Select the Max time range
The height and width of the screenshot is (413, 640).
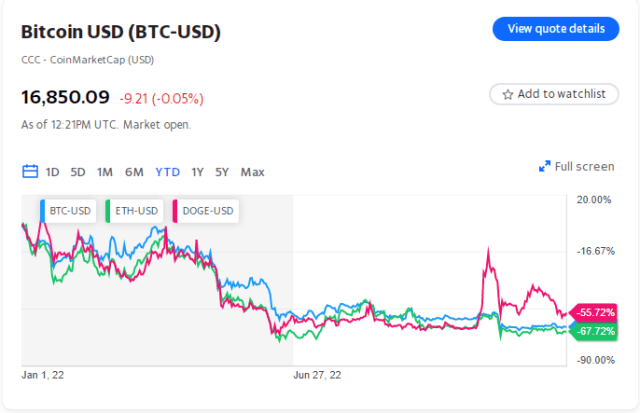pyautogui.click(x=253, y=172)
